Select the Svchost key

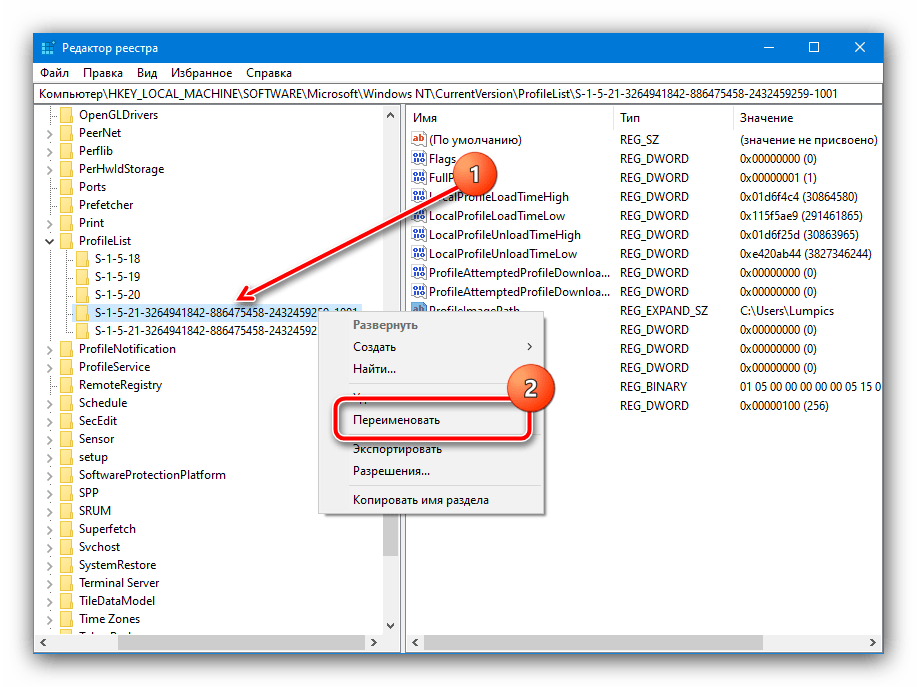(x=99, y=547)
